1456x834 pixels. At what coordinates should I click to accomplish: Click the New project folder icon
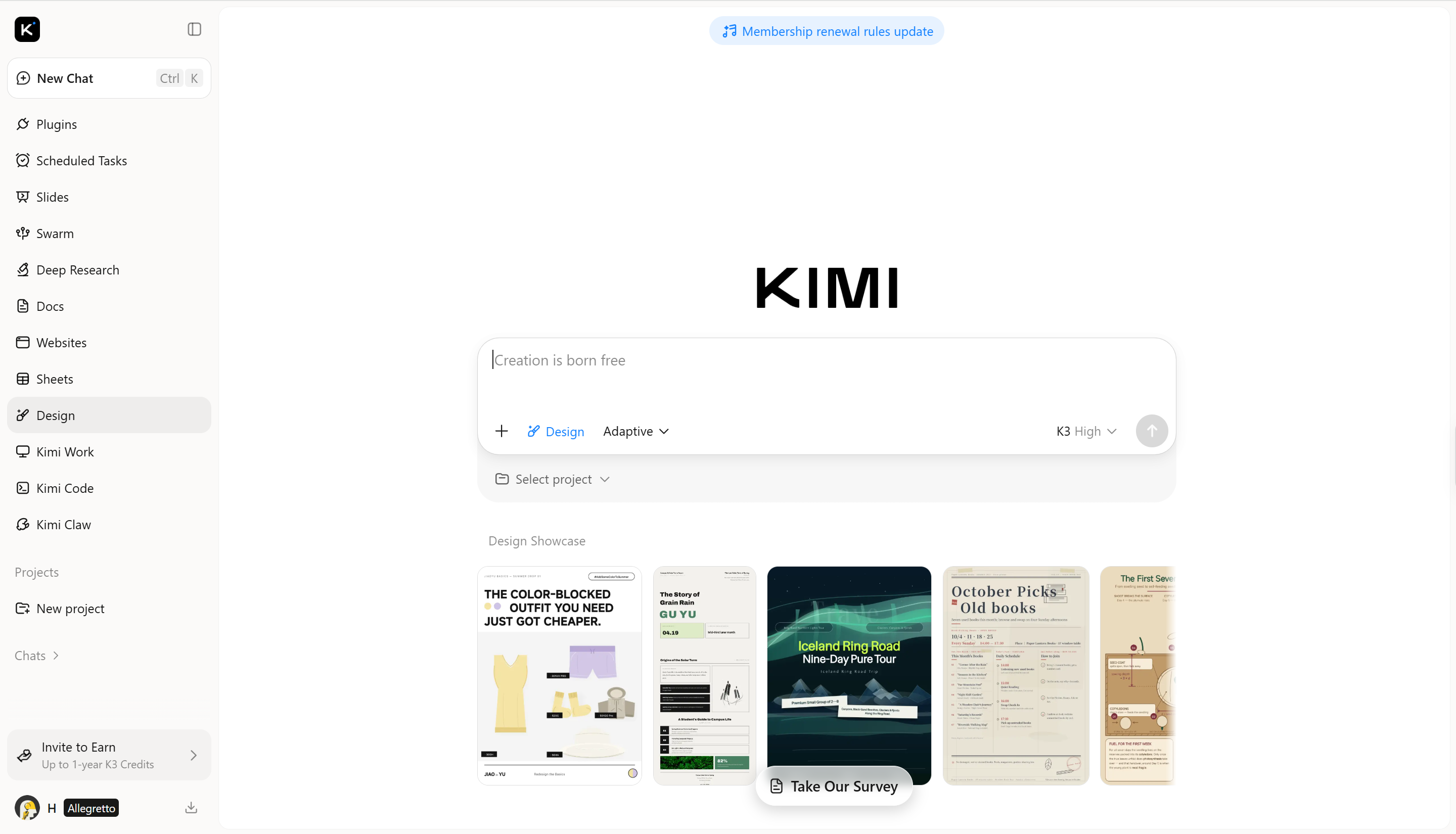click(23, 609)
